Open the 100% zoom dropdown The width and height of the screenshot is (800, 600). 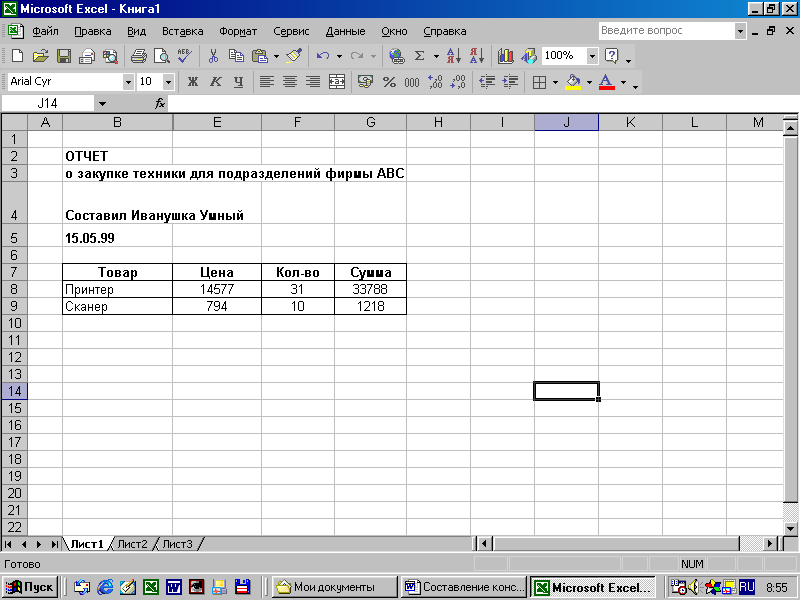click(x=592, y=56)
